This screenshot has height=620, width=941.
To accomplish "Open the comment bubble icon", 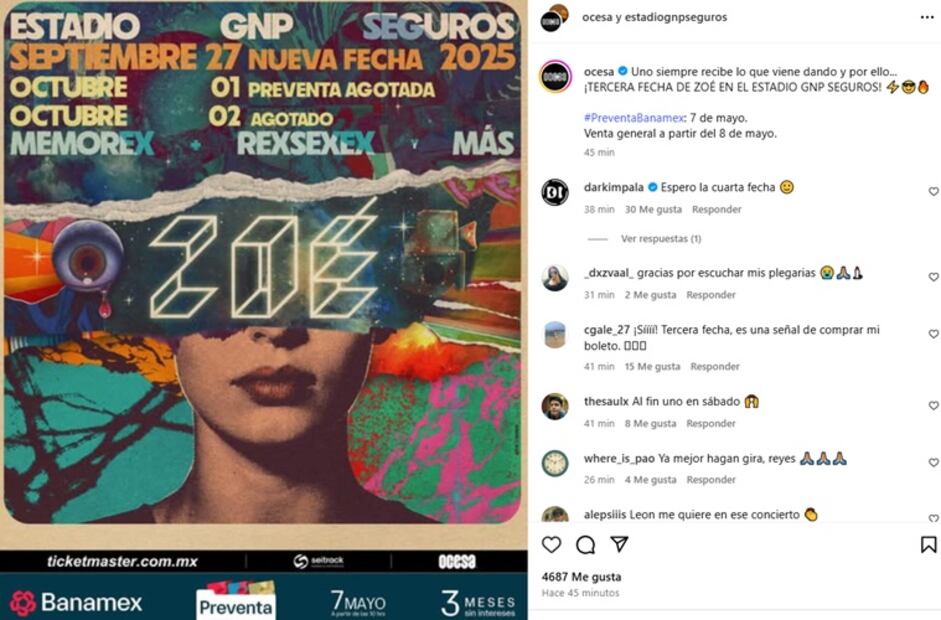I will 585,545.
